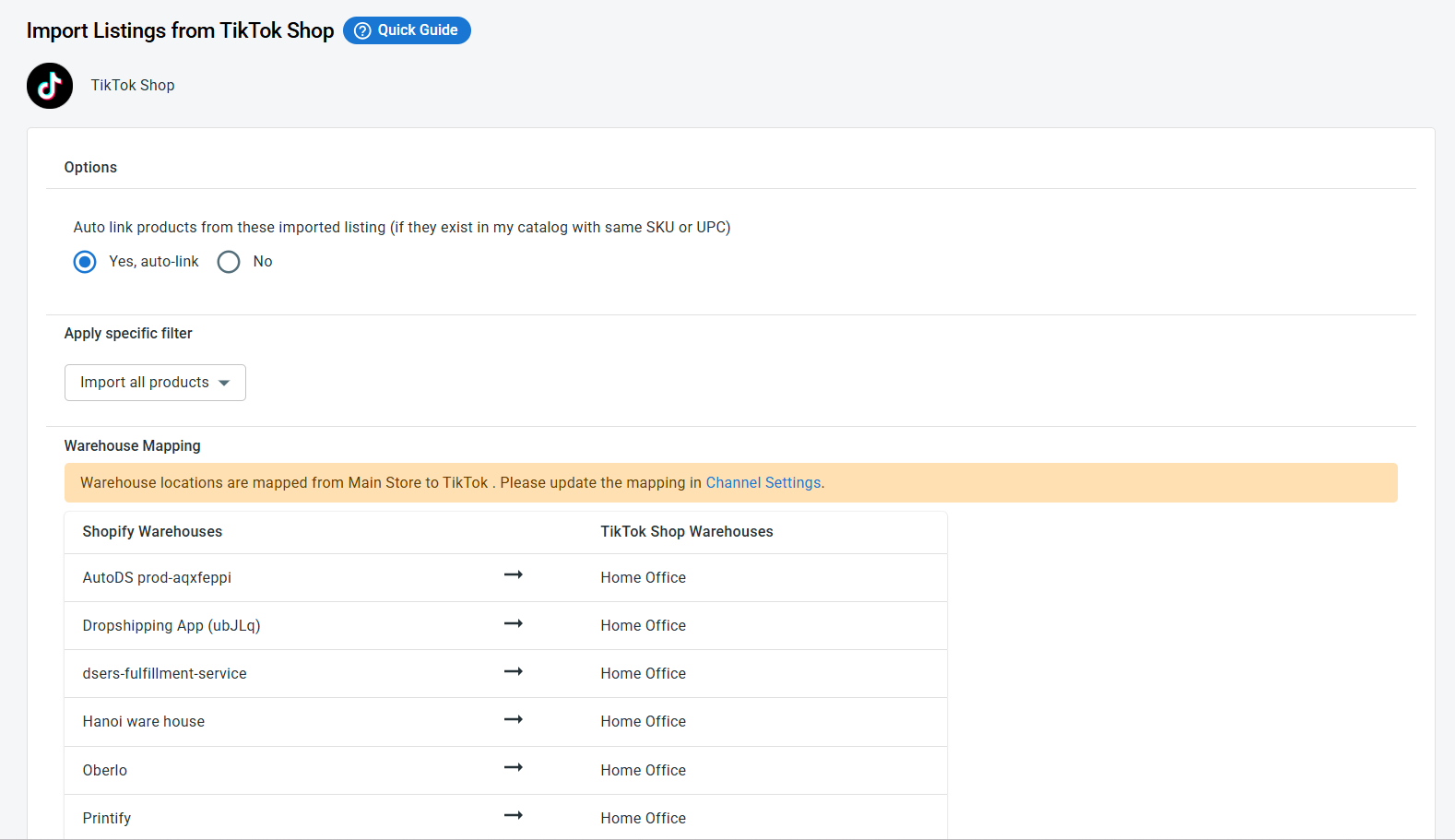Click the 'Shopify Warehouses' column header

[152, 532]
